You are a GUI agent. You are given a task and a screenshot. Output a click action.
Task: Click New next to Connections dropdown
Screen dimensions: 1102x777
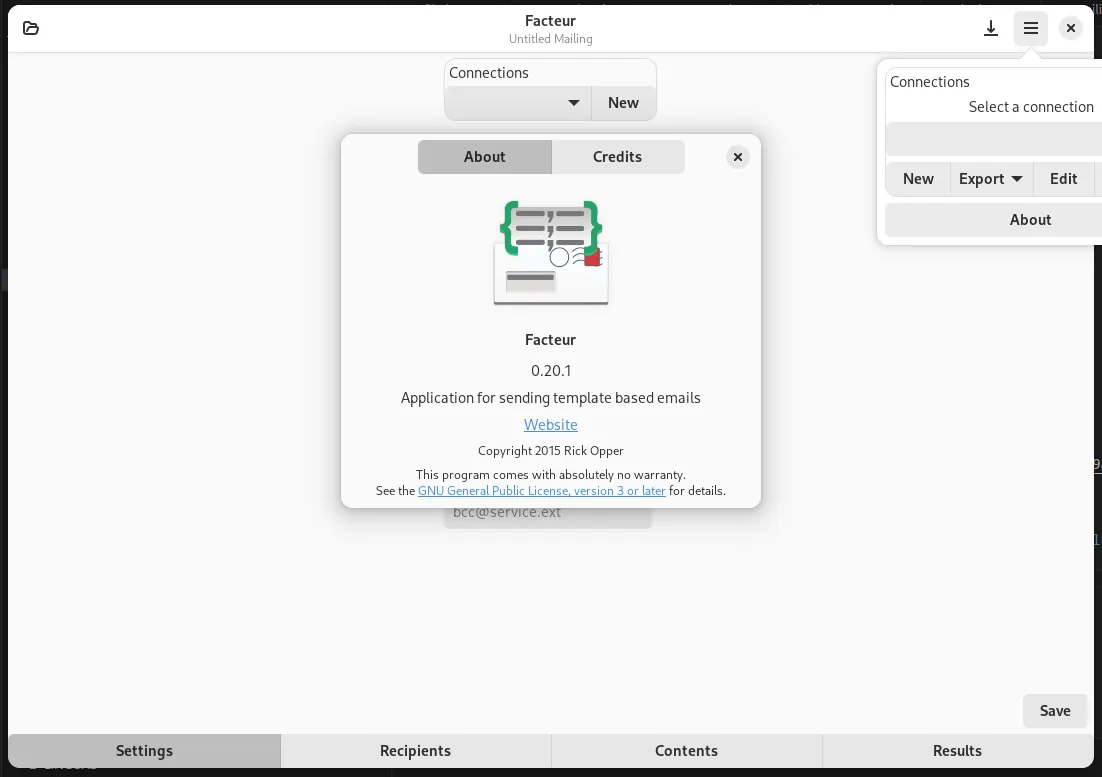pos(623,103)
